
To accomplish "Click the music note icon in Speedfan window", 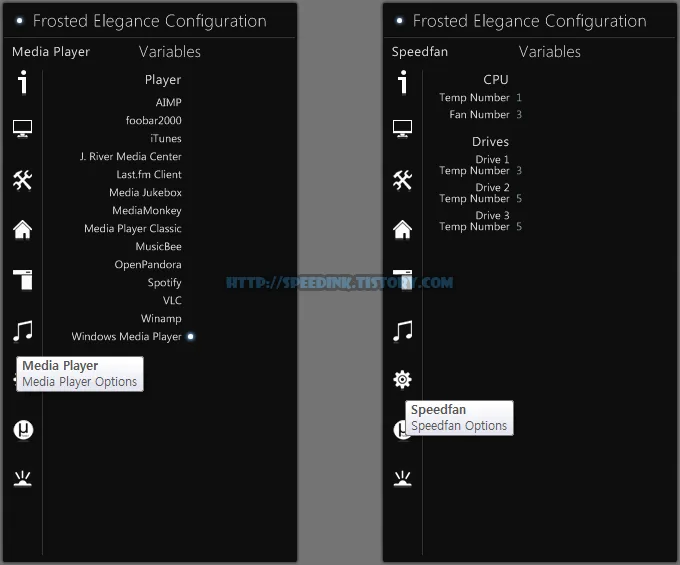I will [403, 331].
